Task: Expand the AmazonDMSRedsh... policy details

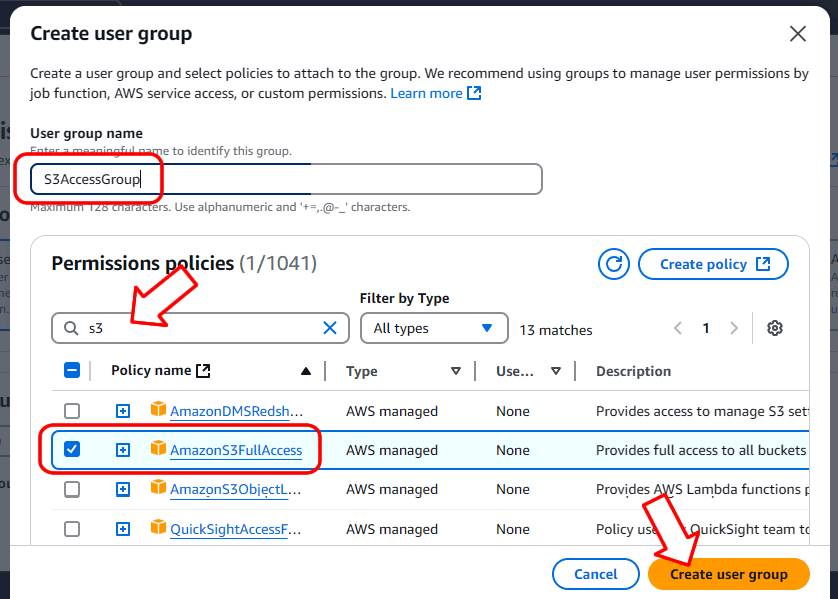Action: tap(123, 411)
